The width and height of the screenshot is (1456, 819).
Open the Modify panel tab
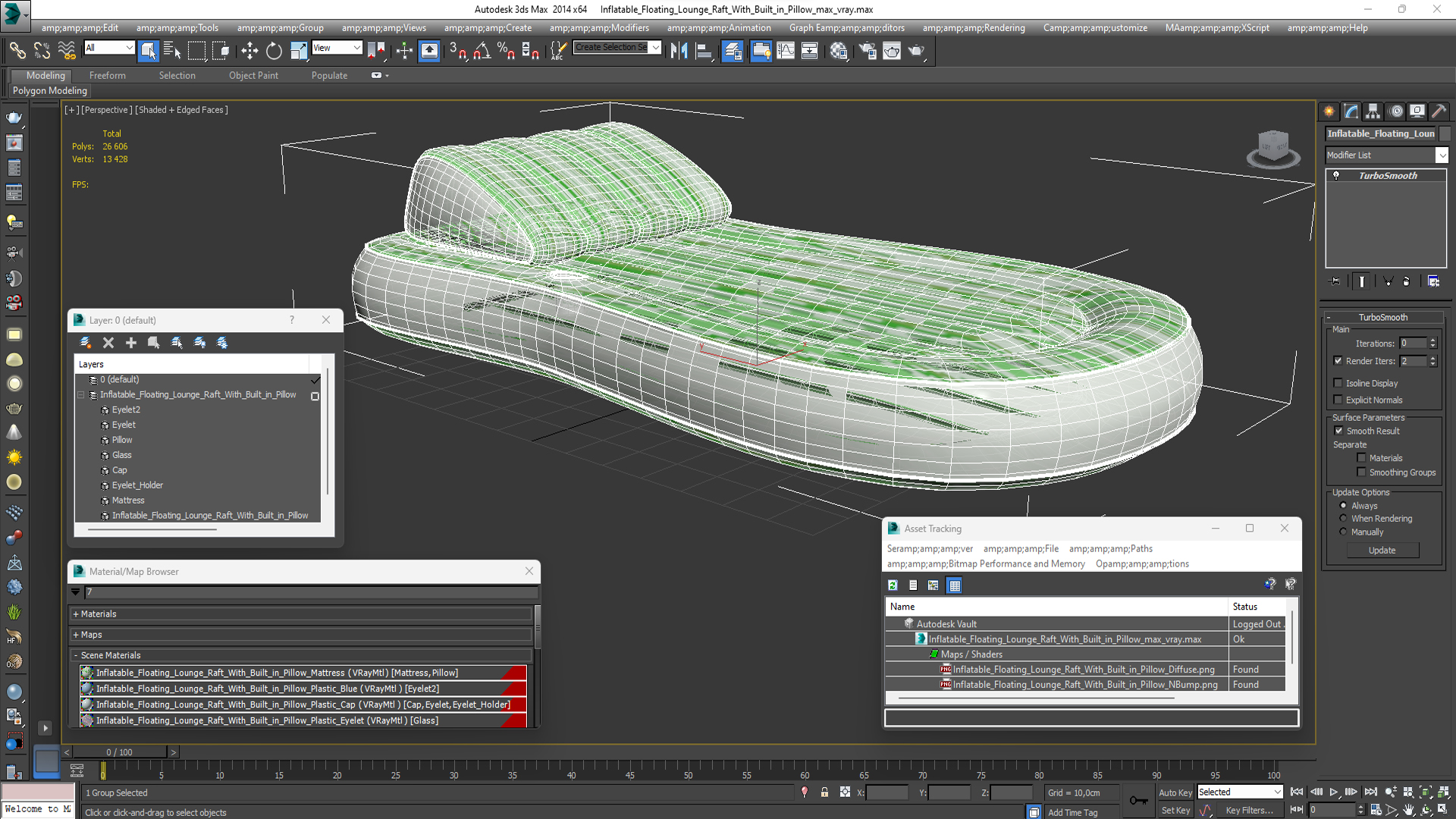click(1351, 111)
